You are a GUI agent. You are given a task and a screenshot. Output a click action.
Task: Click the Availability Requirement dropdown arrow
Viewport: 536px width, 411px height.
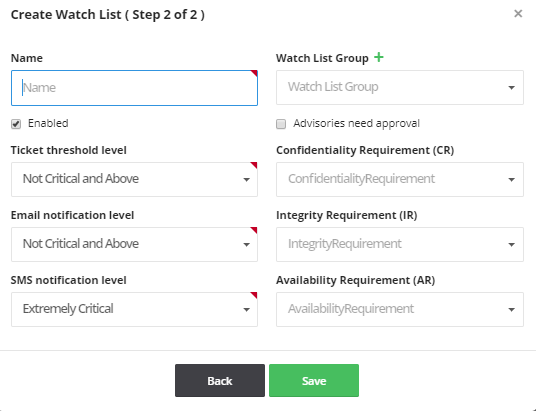[511, 310]
